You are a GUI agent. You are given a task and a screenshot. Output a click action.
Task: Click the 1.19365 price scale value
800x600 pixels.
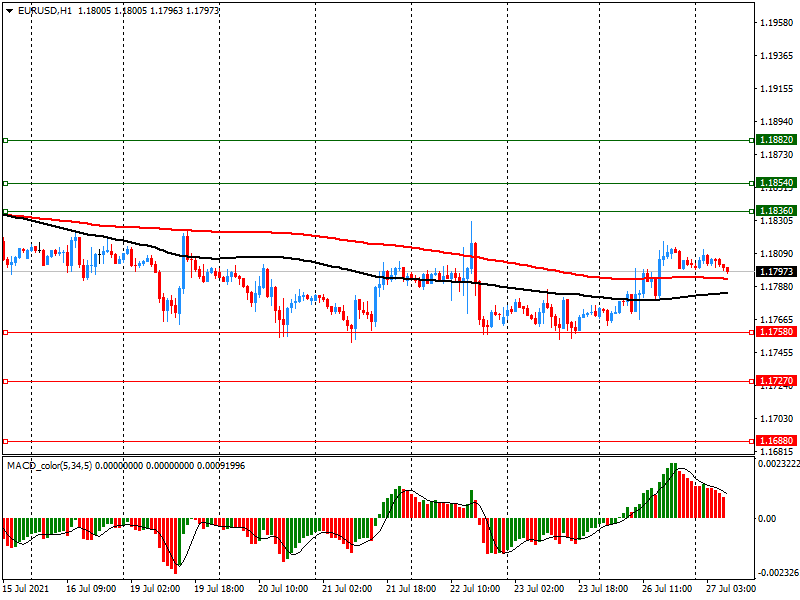777,56
